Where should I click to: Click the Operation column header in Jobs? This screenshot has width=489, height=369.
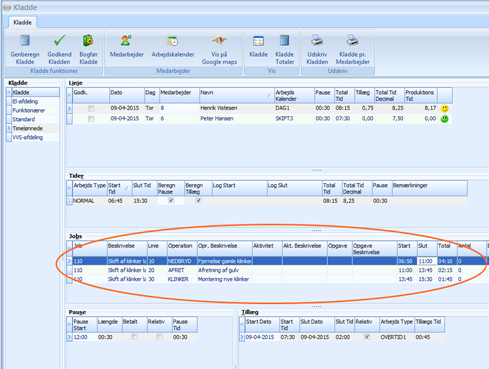pos(182,249)
